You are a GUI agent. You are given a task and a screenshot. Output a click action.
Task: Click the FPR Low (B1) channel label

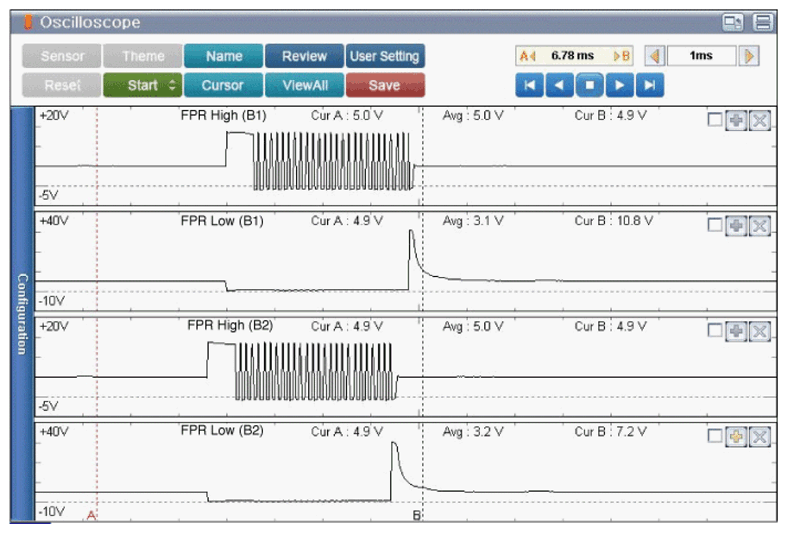(222, 221)
